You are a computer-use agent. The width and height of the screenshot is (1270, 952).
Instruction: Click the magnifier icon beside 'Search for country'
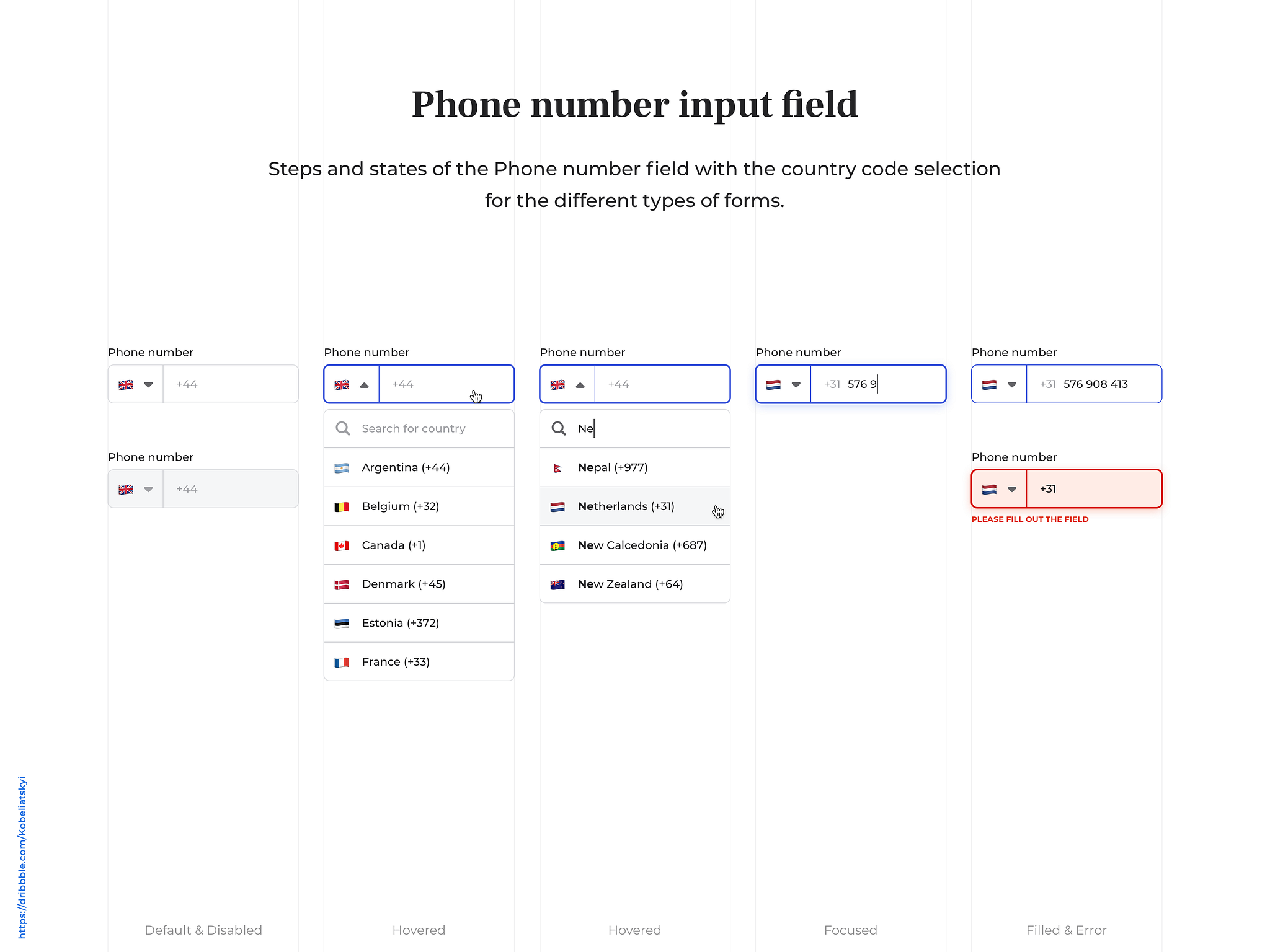[343, 428]
